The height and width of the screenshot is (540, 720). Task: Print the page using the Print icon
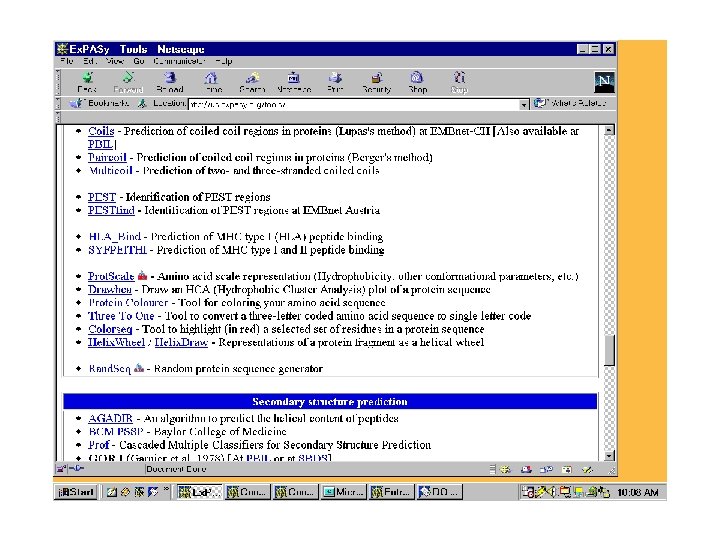(335, 82)
